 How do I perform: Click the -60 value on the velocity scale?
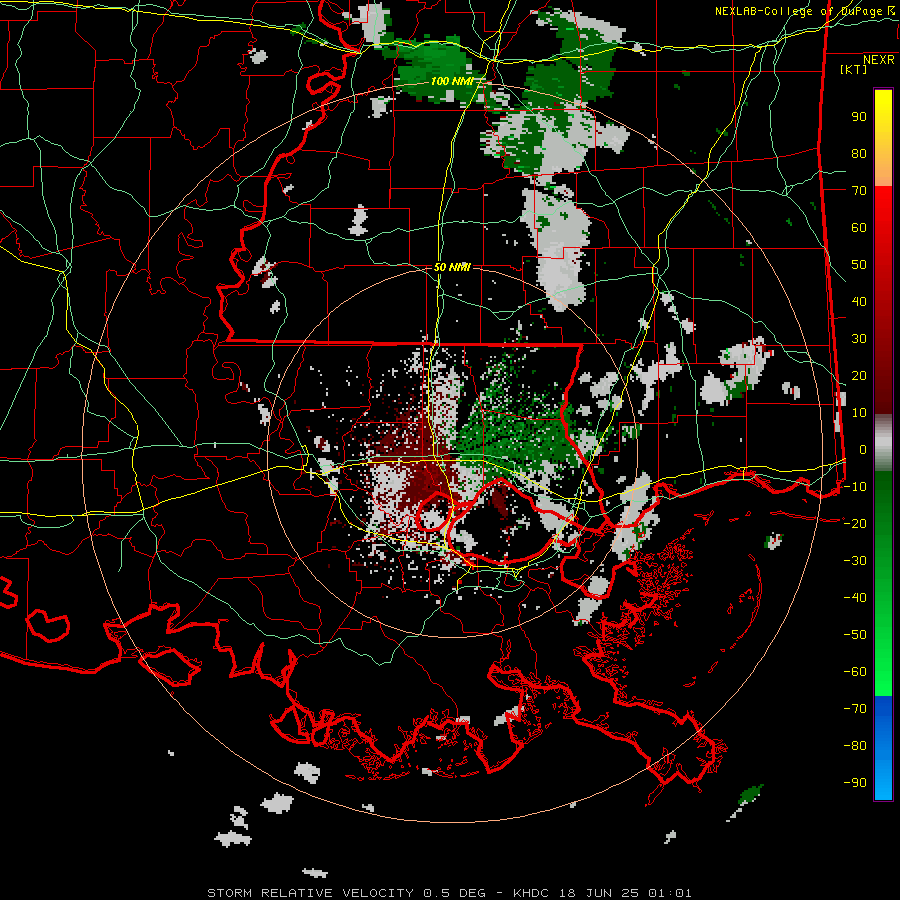pyautogui.click(x=855, y=672)
